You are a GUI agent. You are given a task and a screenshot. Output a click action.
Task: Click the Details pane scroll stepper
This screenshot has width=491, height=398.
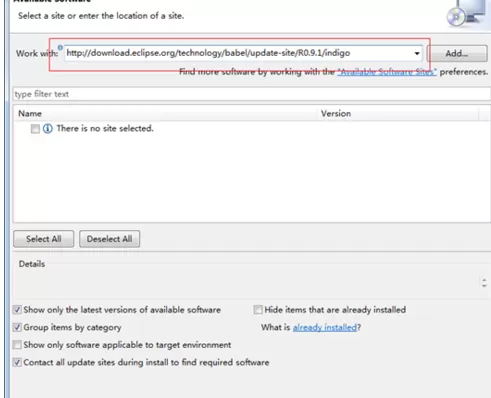click(x=484, y=283)
